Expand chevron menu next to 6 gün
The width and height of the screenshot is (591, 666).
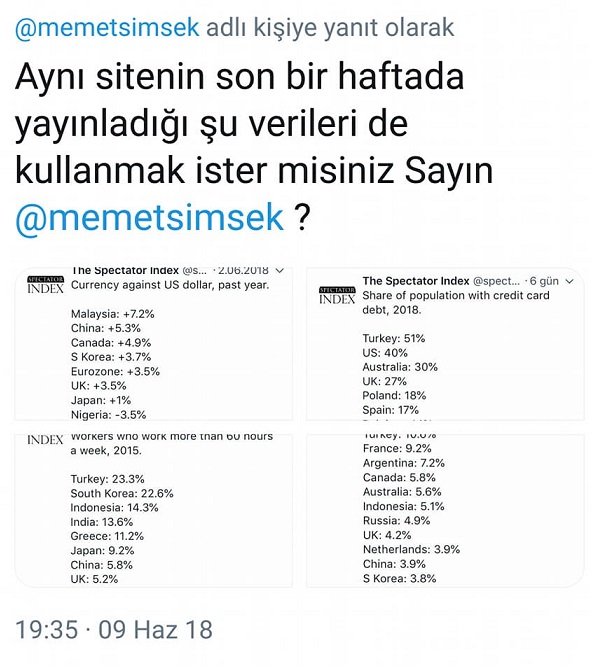[x=570, y=281]
